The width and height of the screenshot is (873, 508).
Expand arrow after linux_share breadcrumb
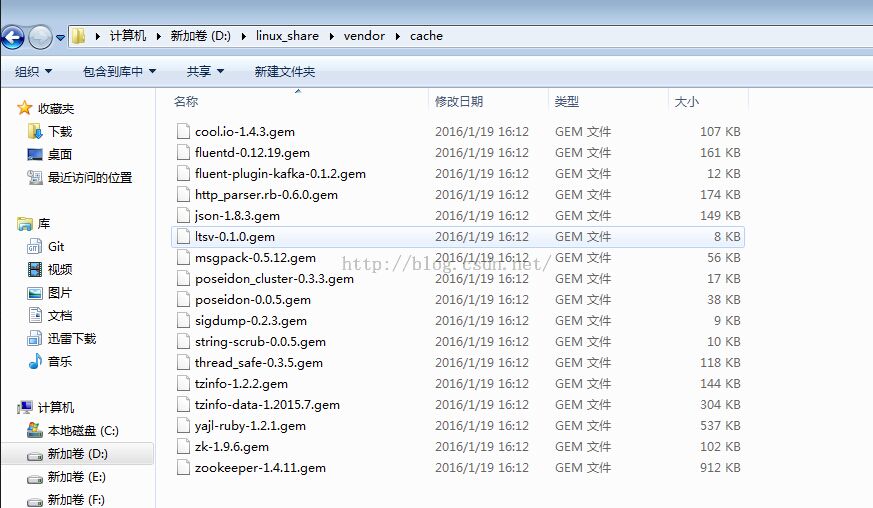pos(332,36)
